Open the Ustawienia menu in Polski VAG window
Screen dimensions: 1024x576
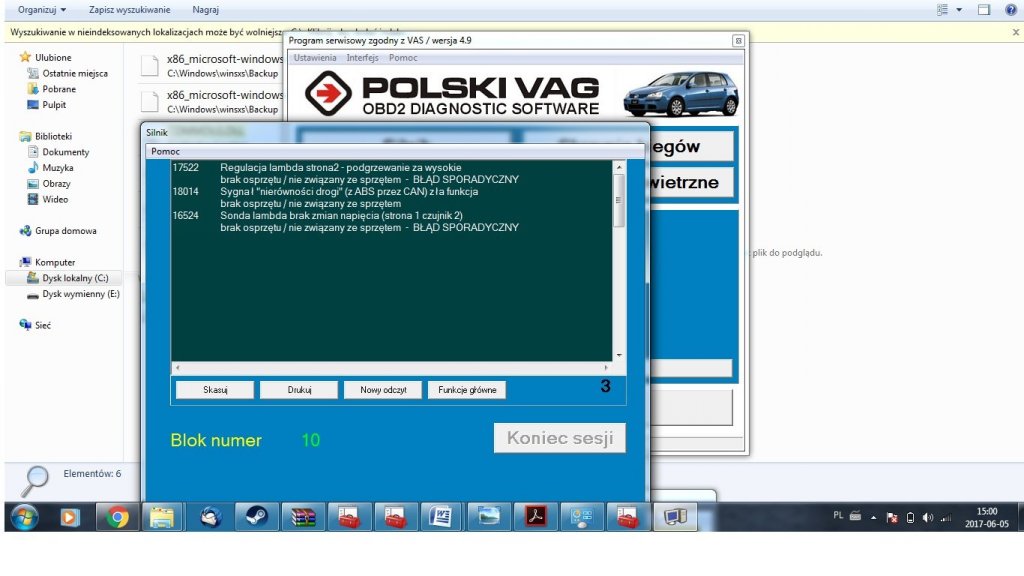315,57
